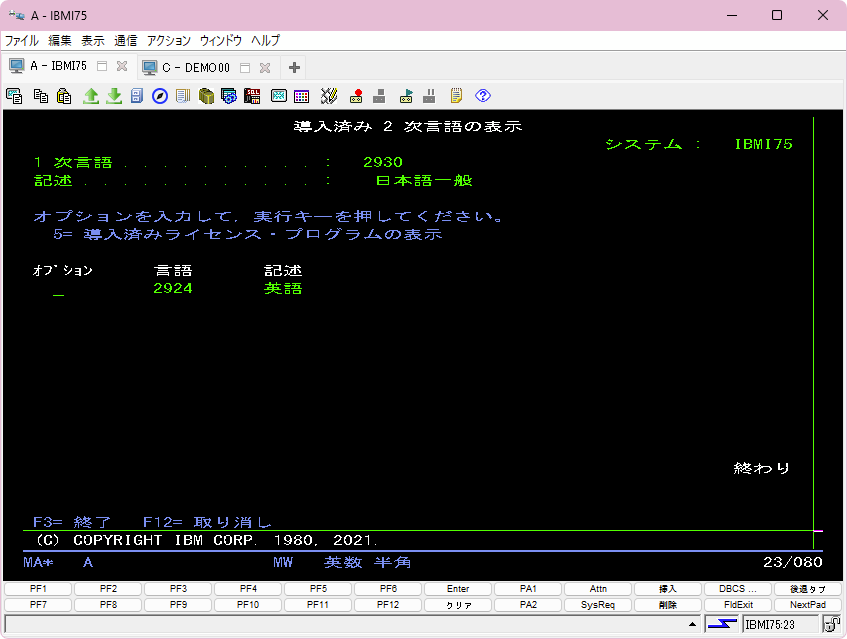Click the 挿入 keypad button
The width and height of the screenshot is (847, 639).
[668, 589]
